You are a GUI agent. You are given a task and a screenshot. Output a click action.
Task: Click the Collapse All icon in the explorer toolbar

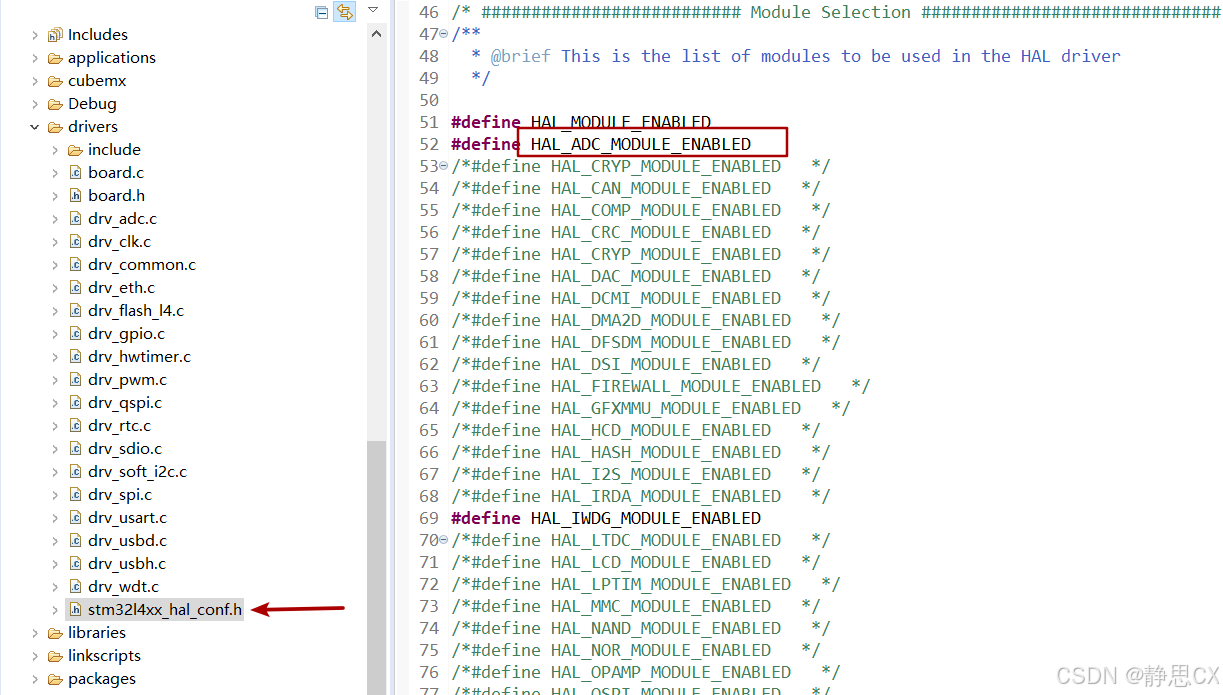point(321,12)
